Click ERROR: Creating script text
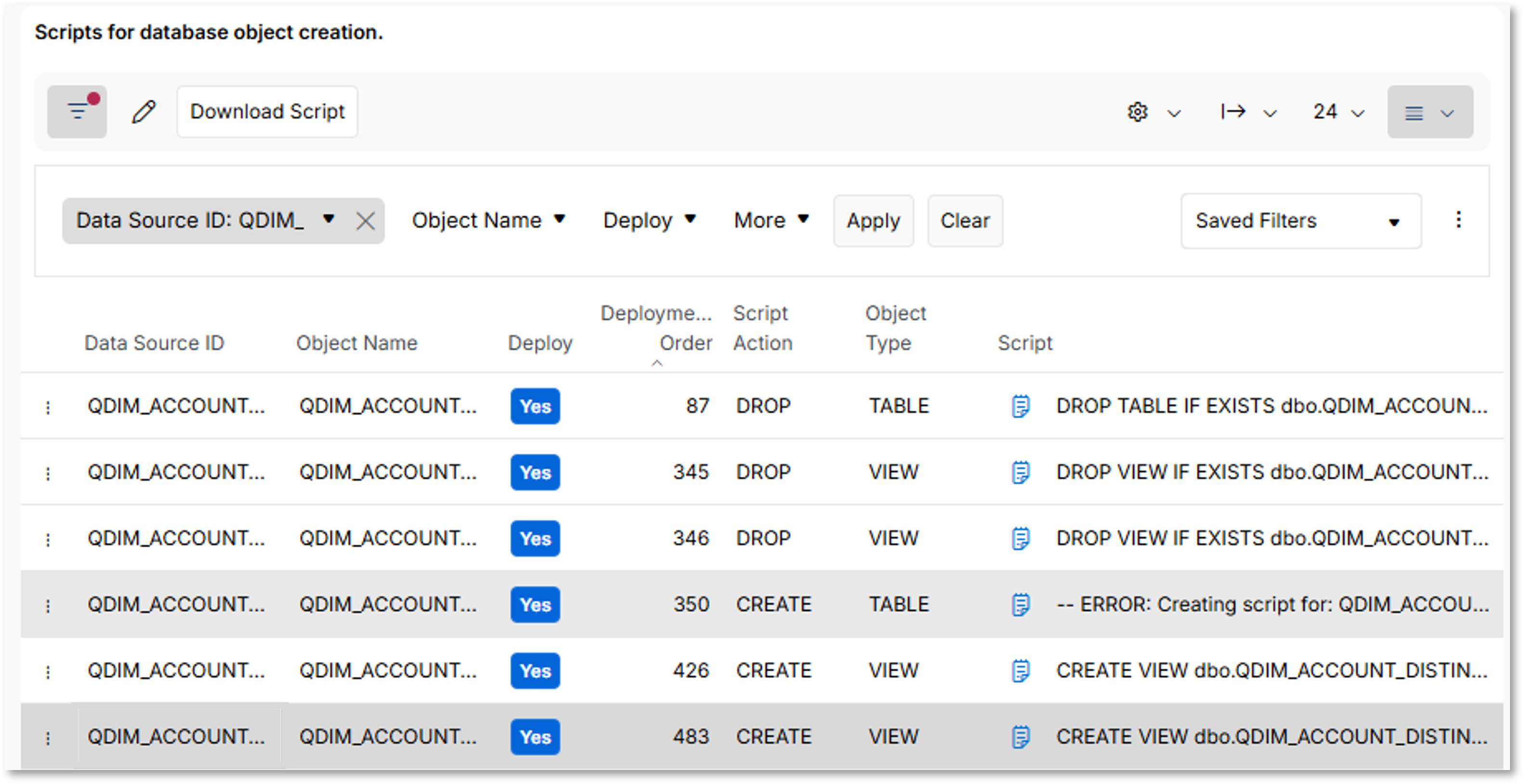 (x=1271, y=604)
